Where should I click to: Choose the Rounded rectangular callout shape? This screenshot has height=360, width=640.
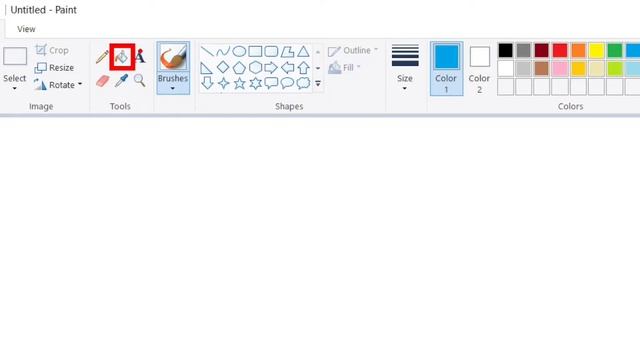[x=271, y=83]
